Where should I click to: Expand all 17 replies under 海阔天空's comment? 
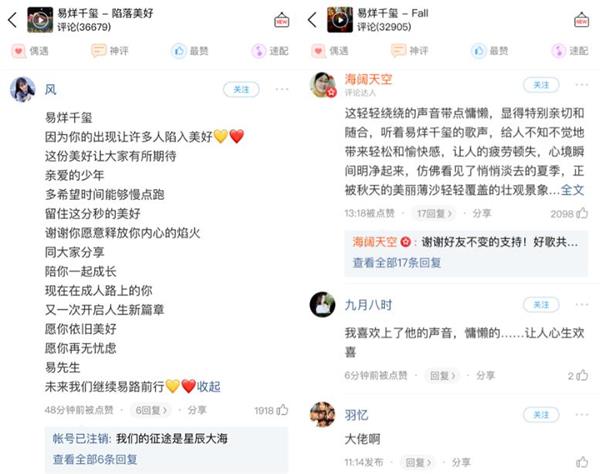pos(396,262)
